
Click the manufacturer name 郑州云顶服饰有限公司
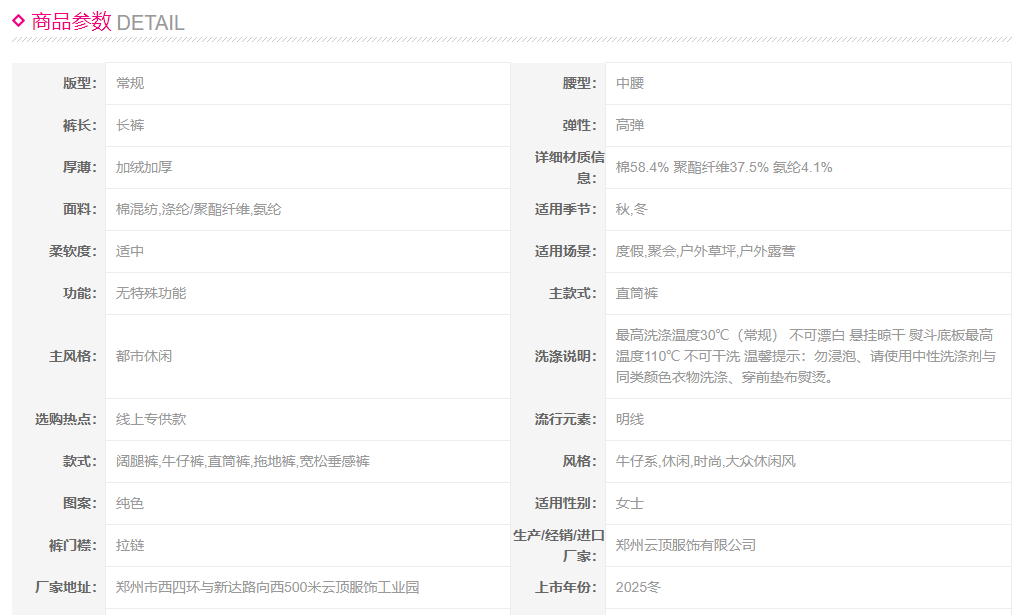point(686,545)
